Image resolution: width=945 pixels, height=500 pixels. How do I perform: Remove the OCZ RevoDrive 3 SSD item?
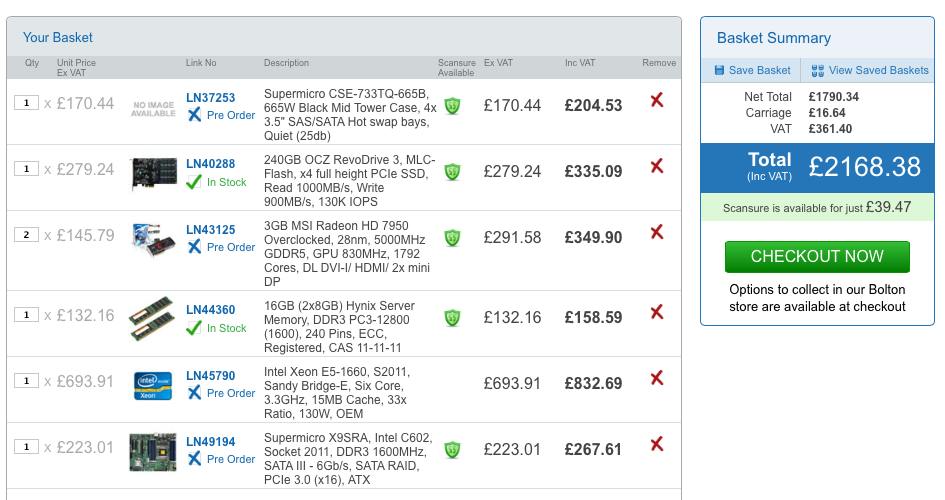pos(657,166)
